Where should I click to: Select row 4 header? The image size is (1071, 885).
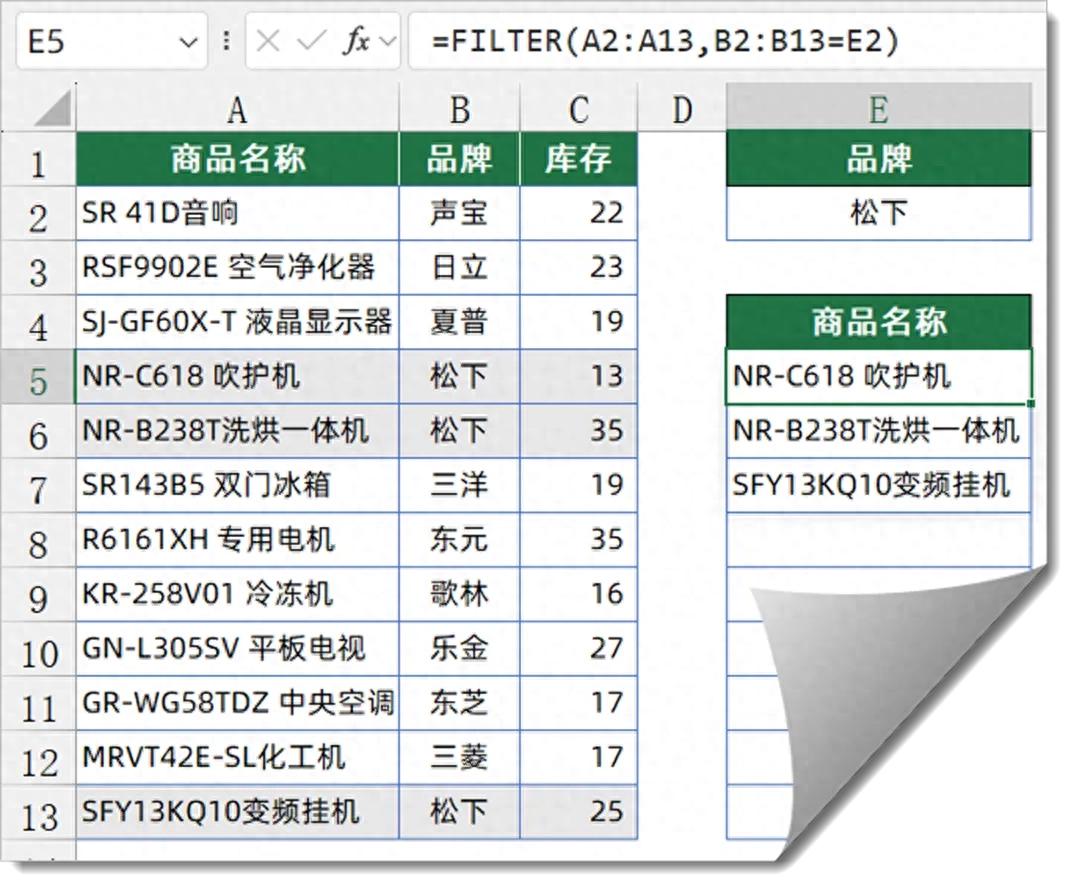38,322
